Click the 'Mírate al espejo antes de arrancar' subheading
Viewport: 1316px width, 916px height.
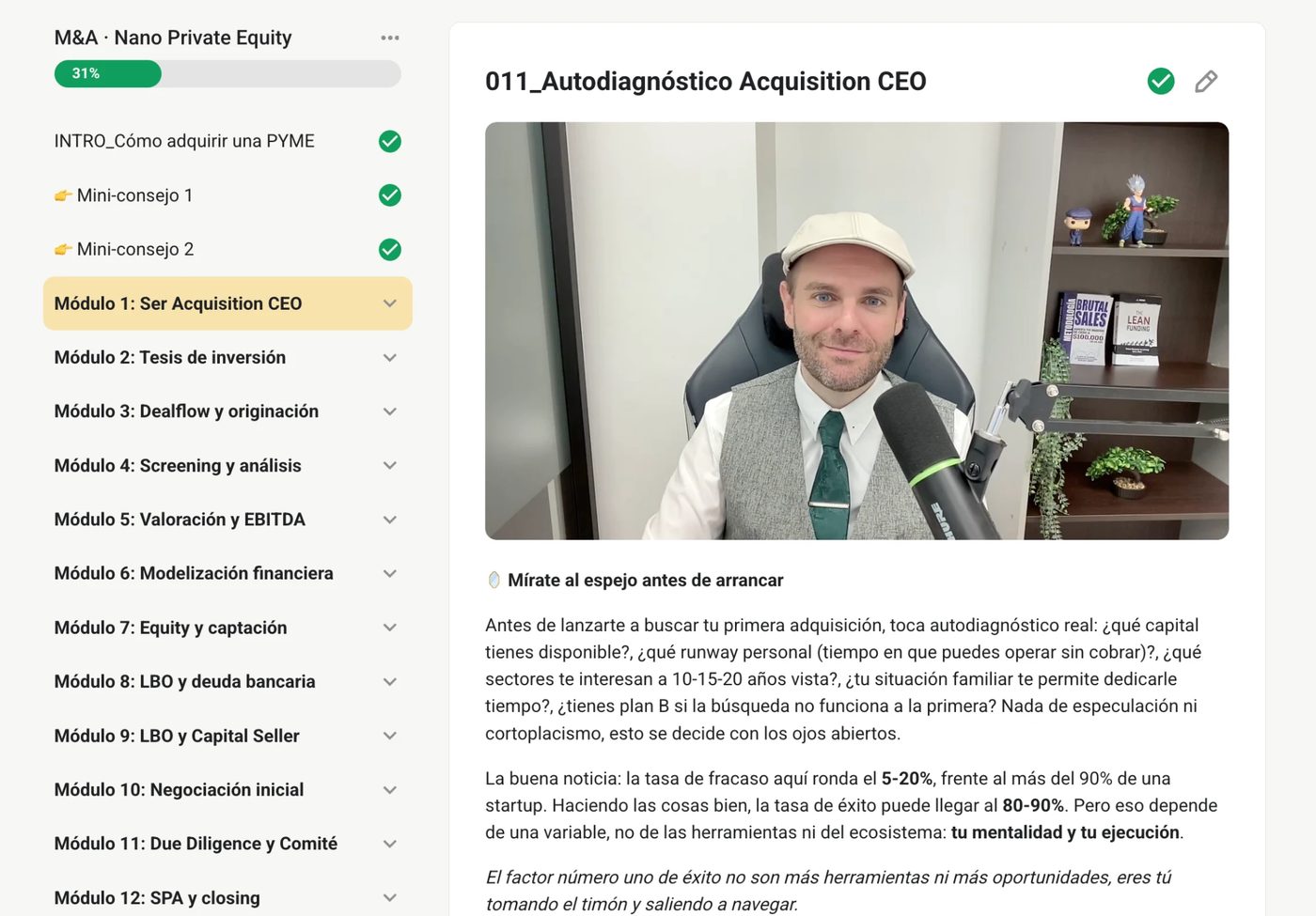tap(645, 581)
